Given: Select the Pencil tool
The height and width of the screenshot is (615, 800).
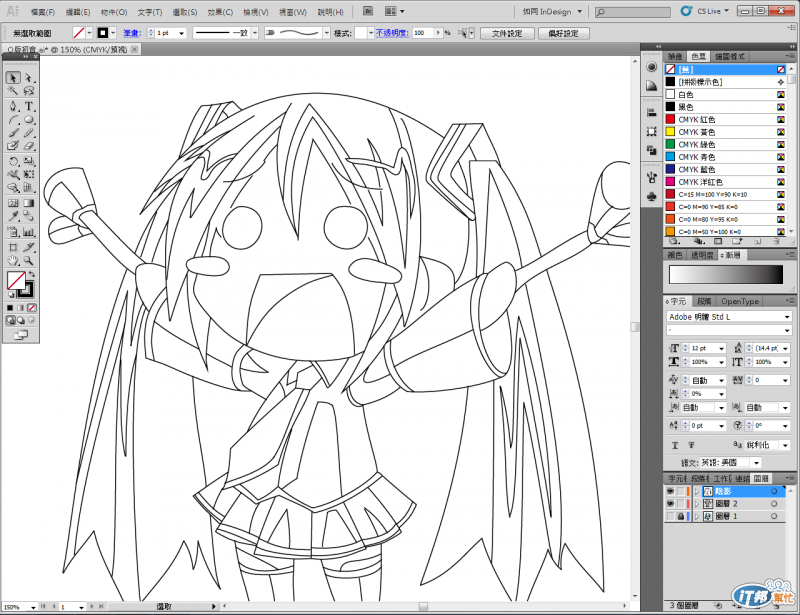Looking at the screenshot, I should point(29,133).
